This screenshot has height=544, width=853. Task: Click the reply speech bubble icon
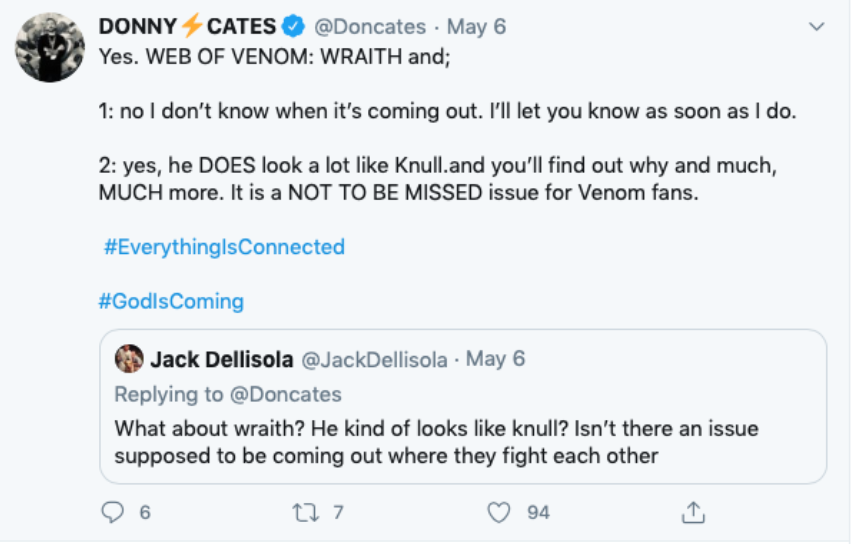click(112, 512)
